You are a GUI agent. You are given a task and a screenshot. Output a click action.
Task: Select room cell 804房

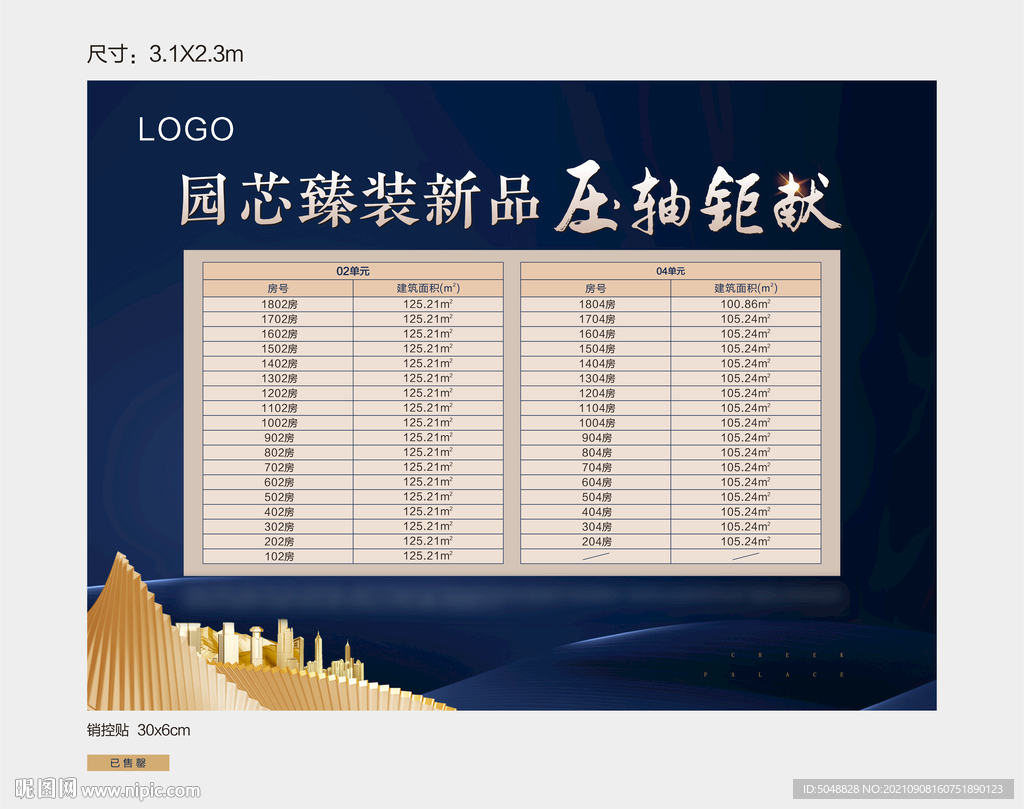pyautogui.click(x=596, y=452)
